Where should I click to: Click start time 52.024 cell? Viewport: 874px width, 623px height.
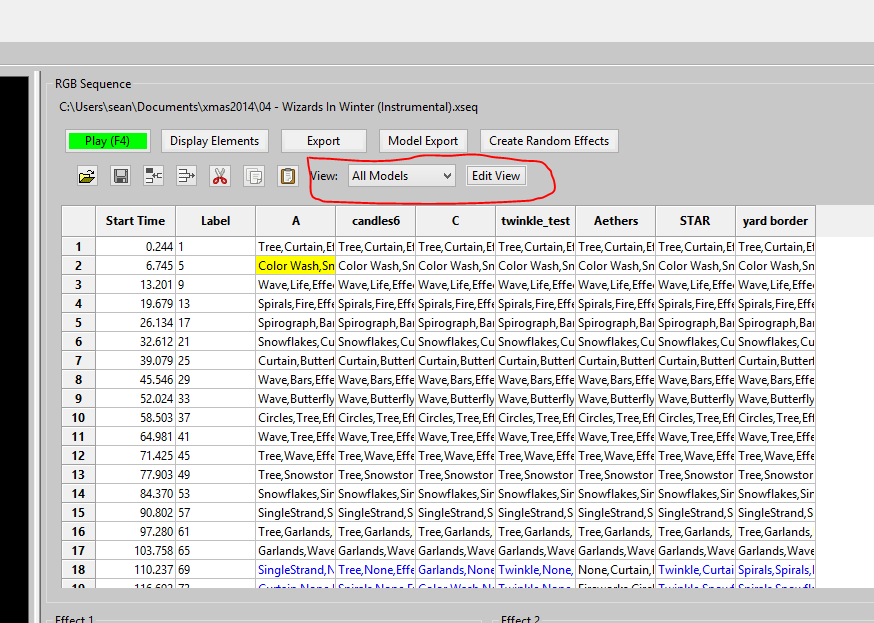tap(135, 398)
